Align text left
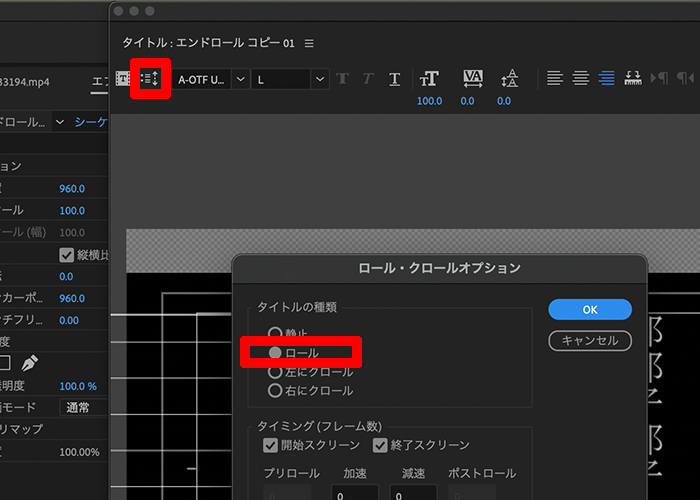 [554, 79]
